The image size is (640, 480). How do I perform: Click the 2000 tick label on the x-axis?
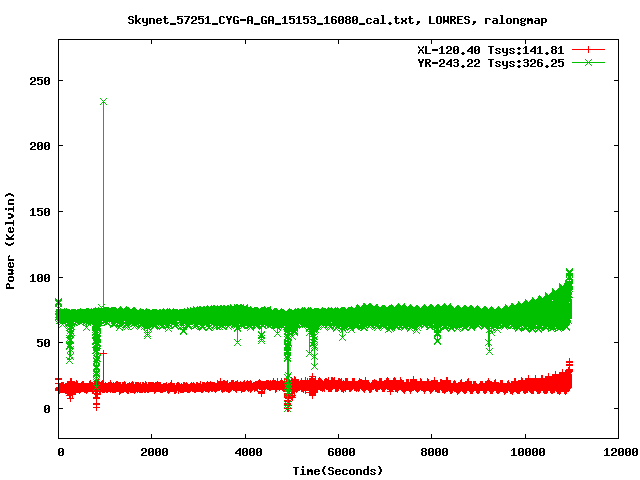click(x=154, y=452)
